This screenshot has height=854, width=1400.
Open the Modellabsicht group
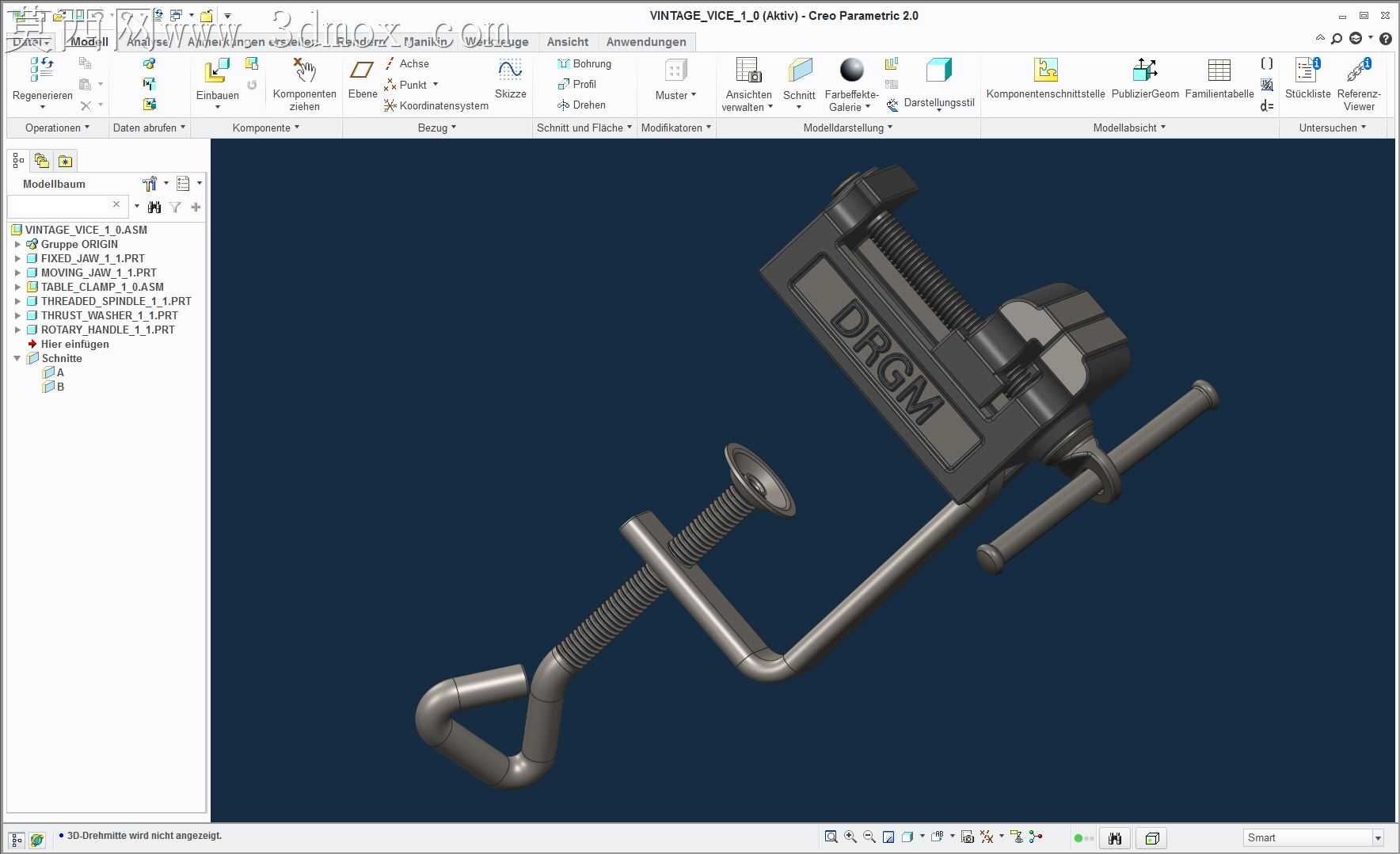click(x=1129, y=128)
